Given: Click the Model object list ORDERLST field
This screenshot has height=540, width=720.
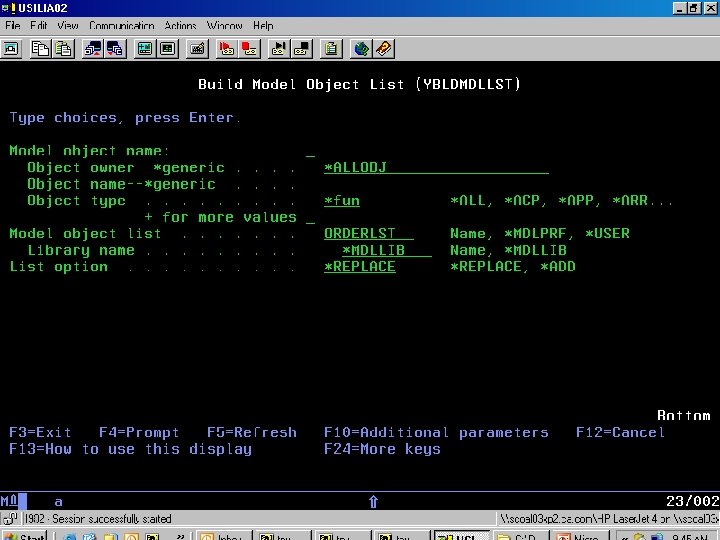Looking at the screenshot, I should [369, 233].
